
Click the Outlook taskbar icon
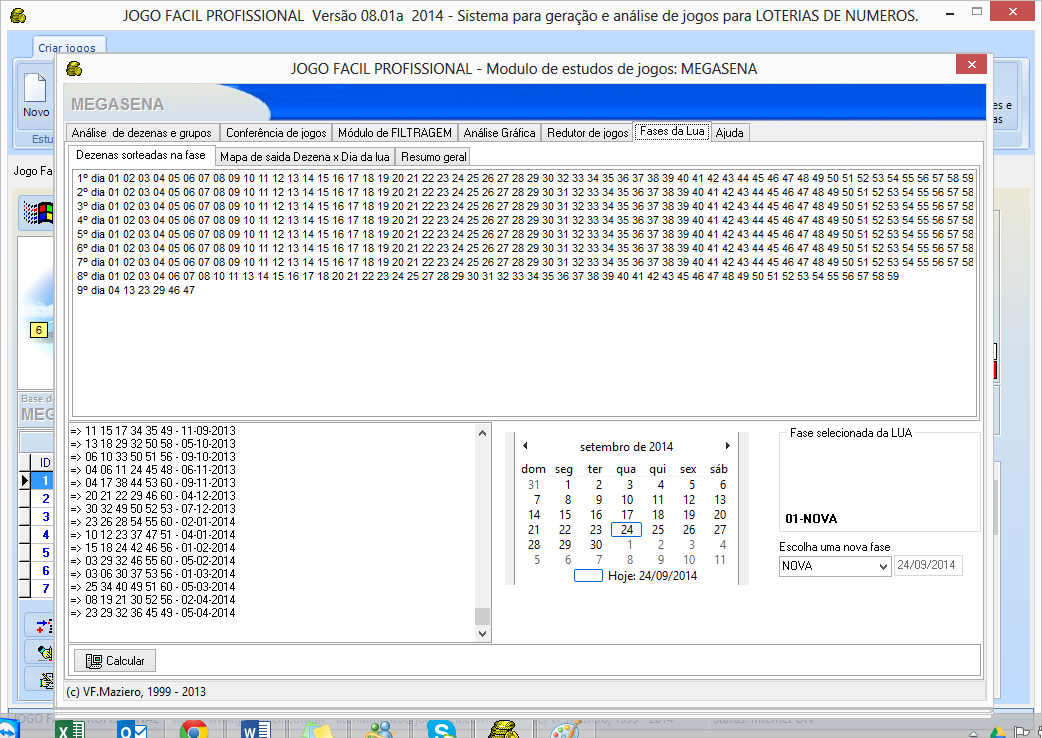[132, 729]
